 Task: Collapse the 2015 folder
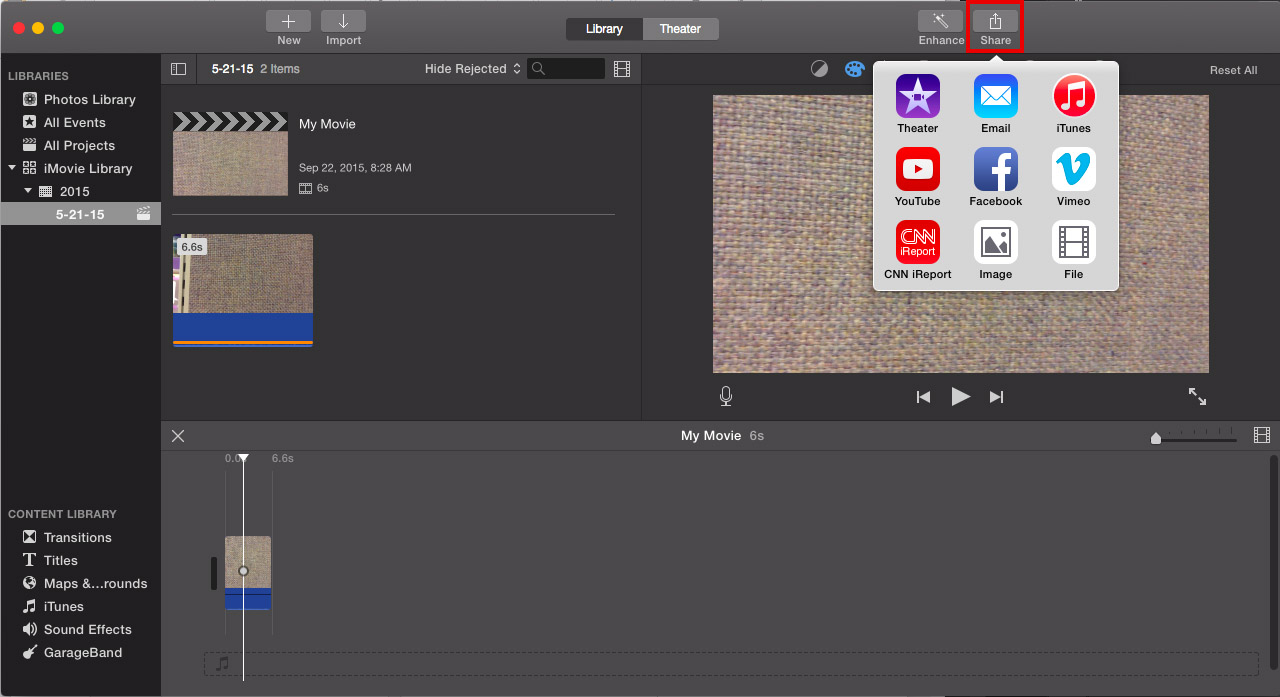(x=28, y=191)
